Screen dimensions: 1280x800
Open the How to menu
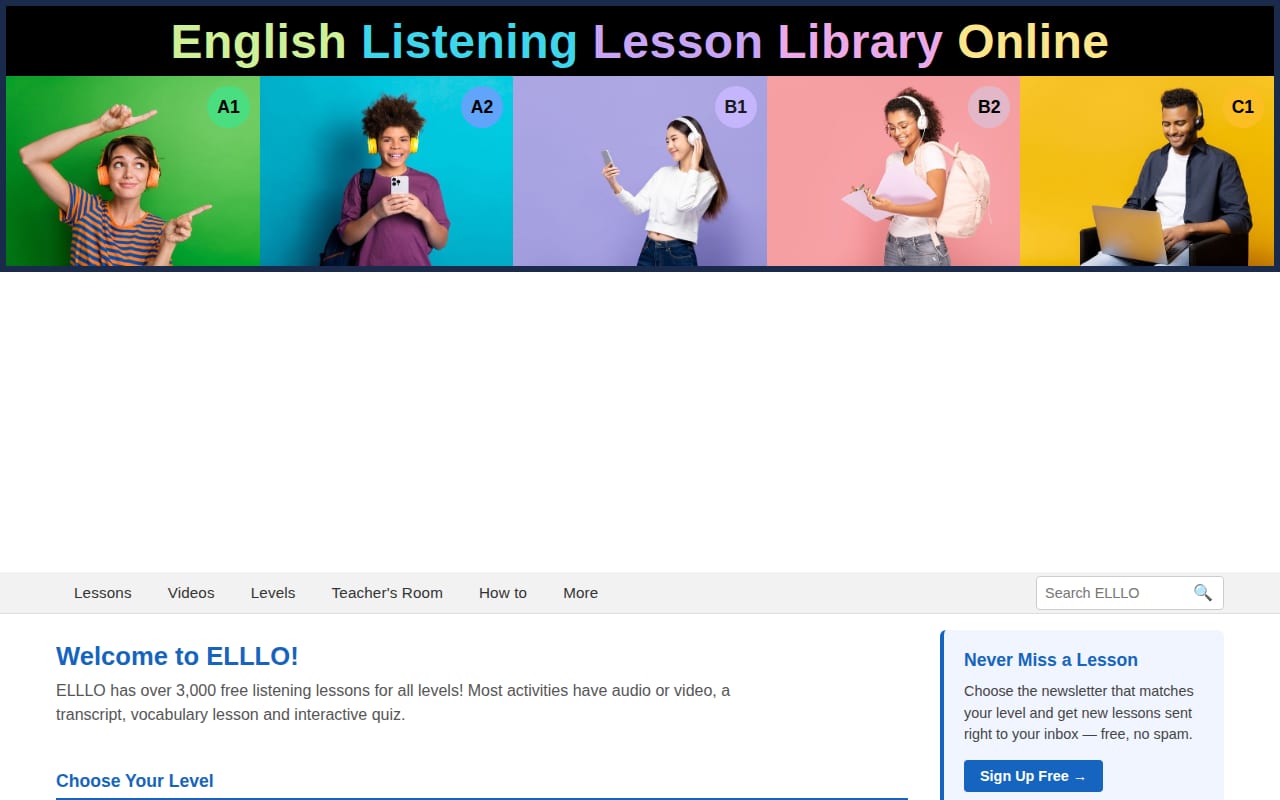pos(503,593)
